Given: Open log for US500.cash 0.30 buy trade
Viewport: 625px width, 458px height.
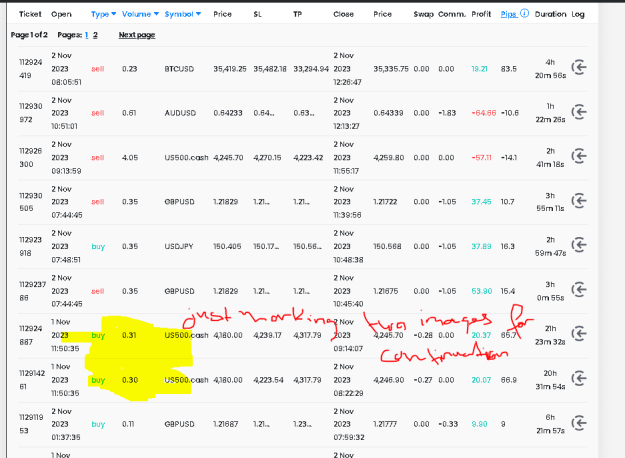Looking at the screenshot, I should (x=579, y=378).
